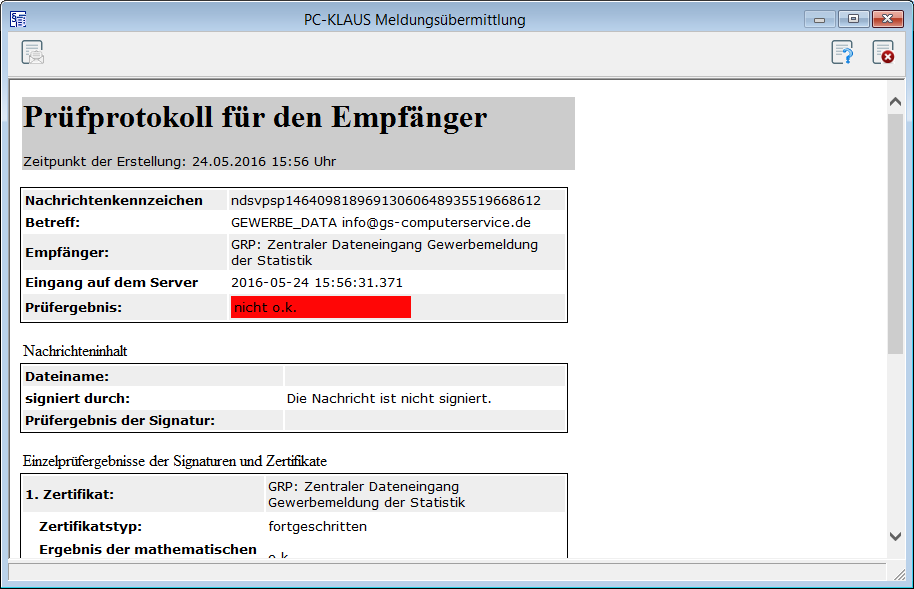Open help via the question mark icon
The width and height of the screenshot is (914, 589).
(x=843, y=53)
